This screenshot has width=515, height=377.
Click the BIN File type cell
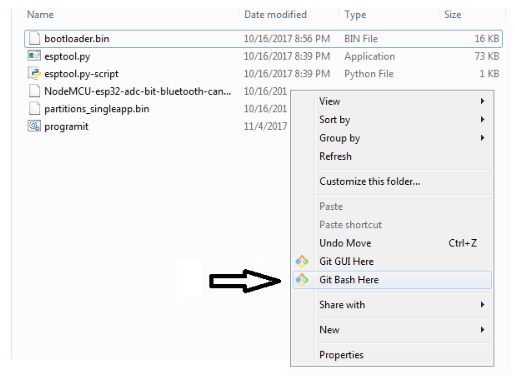[361, 39]
